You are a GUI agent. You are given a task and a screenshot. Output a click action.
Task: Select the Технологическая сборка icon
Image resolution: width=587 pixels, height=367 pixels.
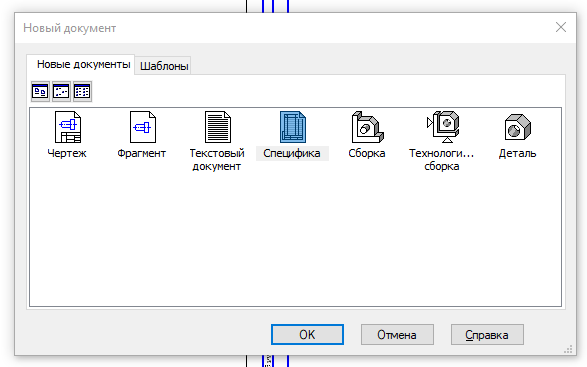[x=443, y=127]
